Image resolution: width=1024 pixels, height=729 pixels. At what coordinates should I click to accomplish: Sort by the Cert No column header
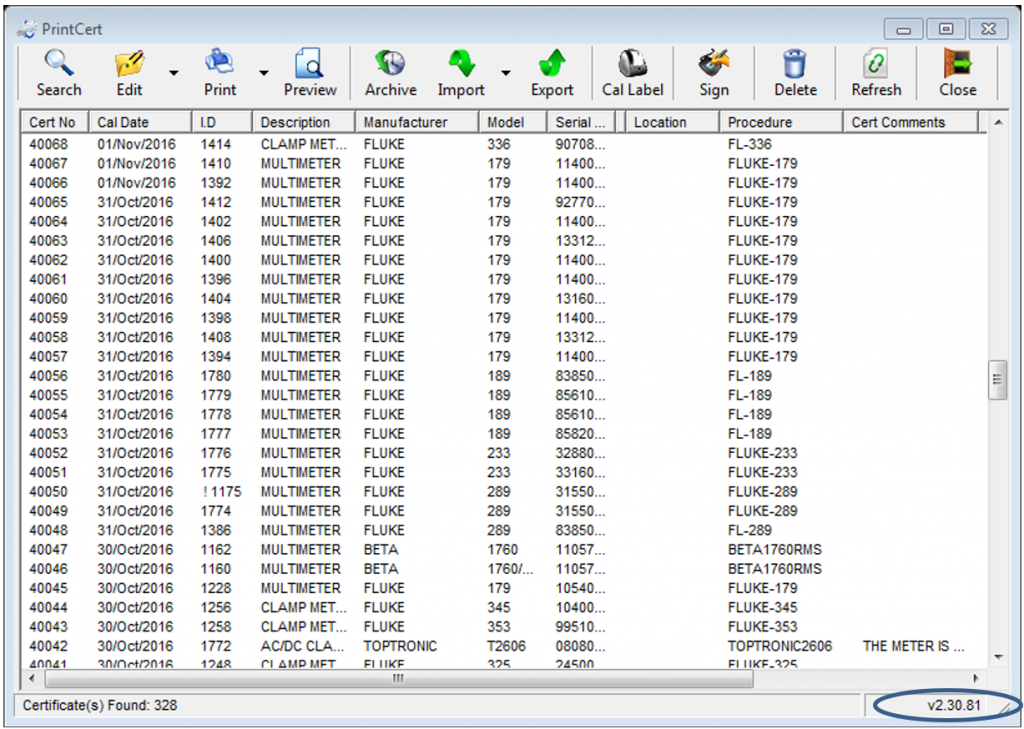pos(52,122)
